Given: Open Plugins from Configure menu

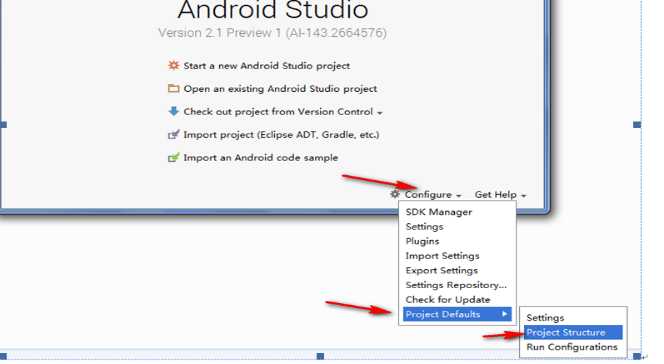Looking at the screenshot, I should click(x=422, y=241).
